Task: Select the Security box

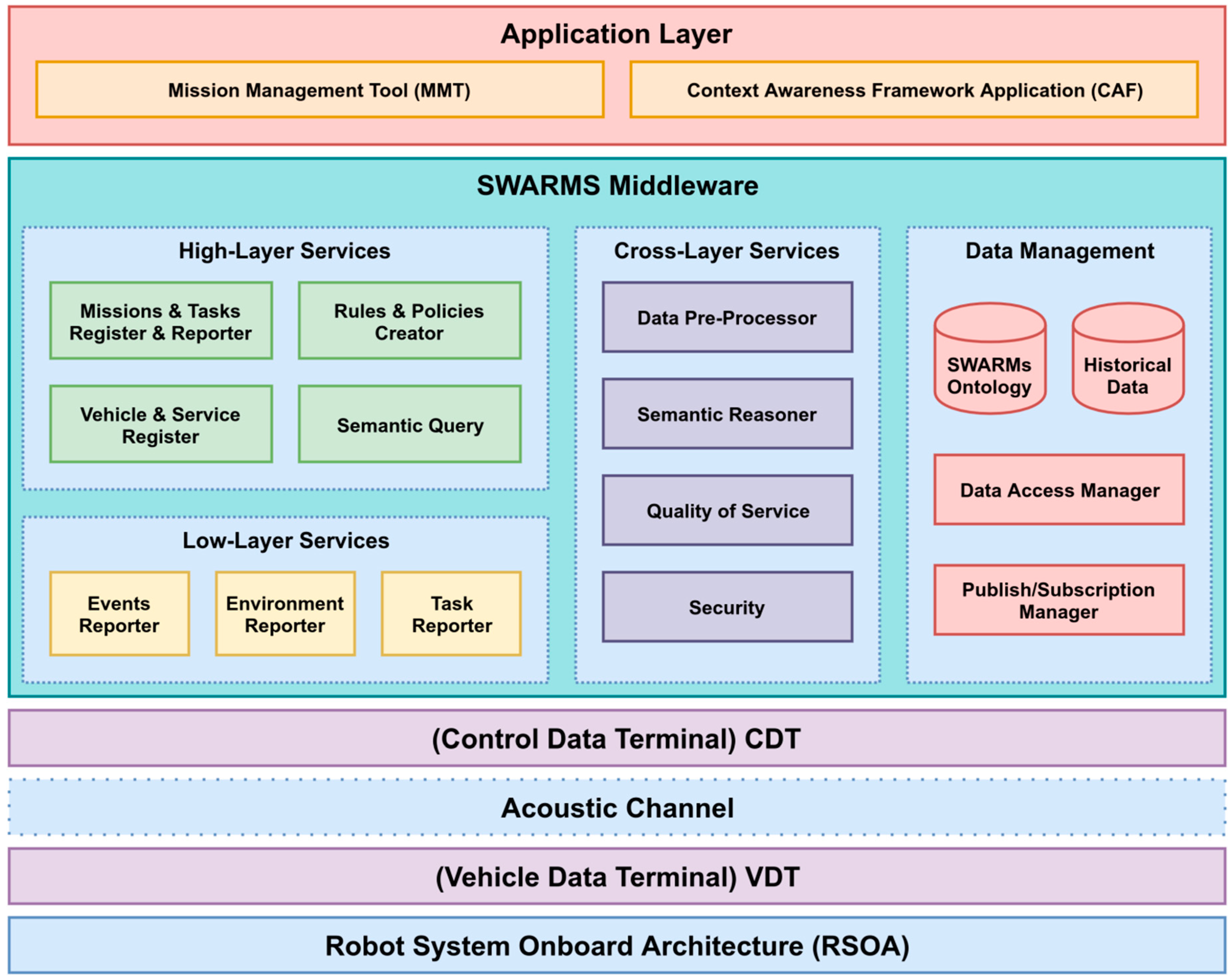Action: click(x=727, y=607)
